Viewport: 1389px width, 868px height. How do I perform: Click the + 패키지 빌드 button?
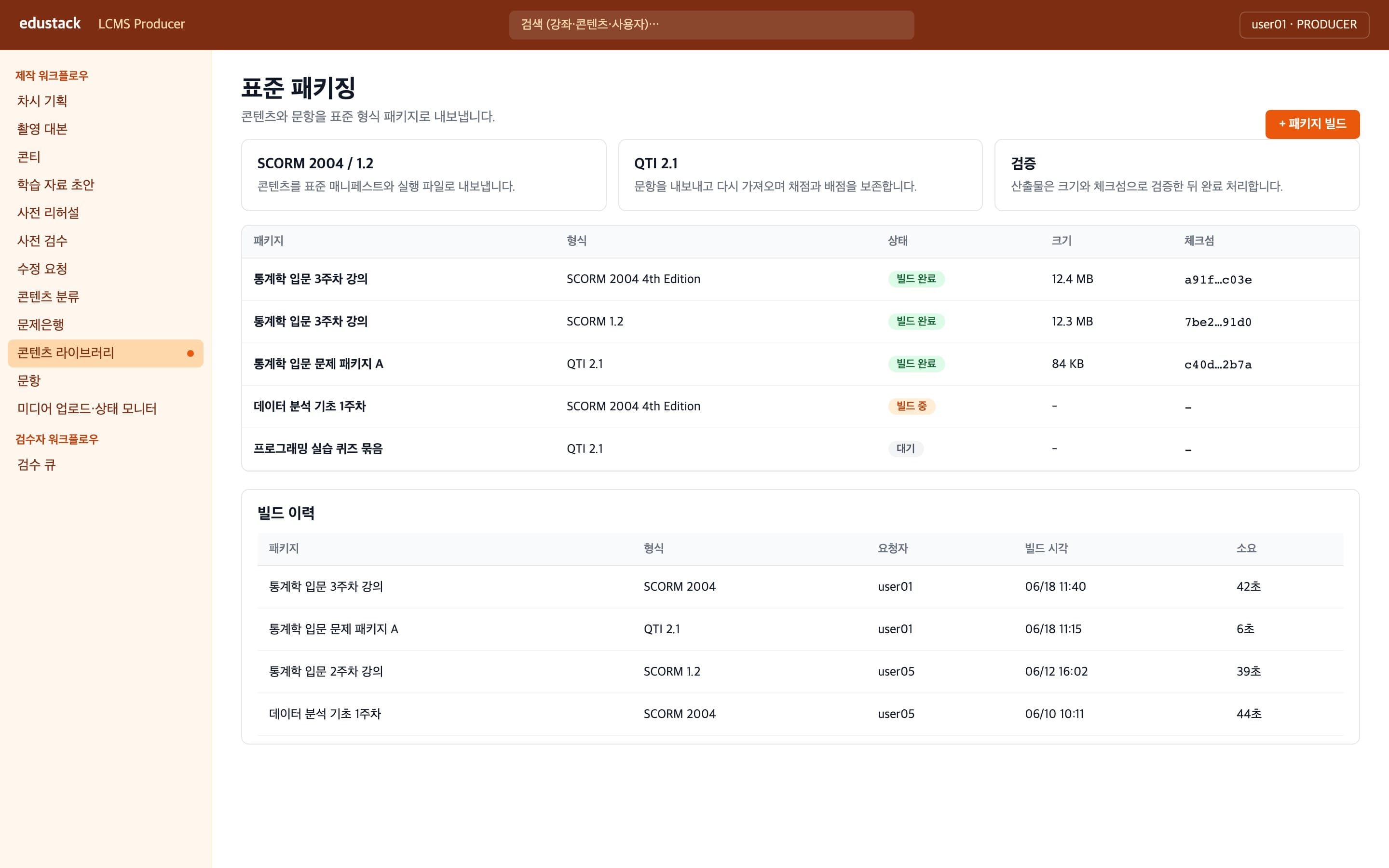pos(1312,124)
